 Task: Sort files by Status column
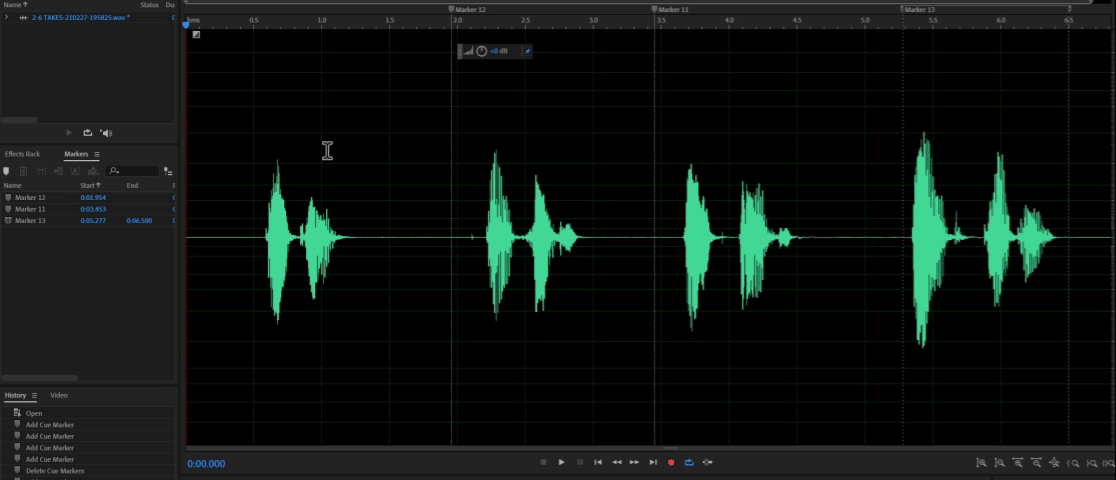pyautogui.click(x=149, y=4)
